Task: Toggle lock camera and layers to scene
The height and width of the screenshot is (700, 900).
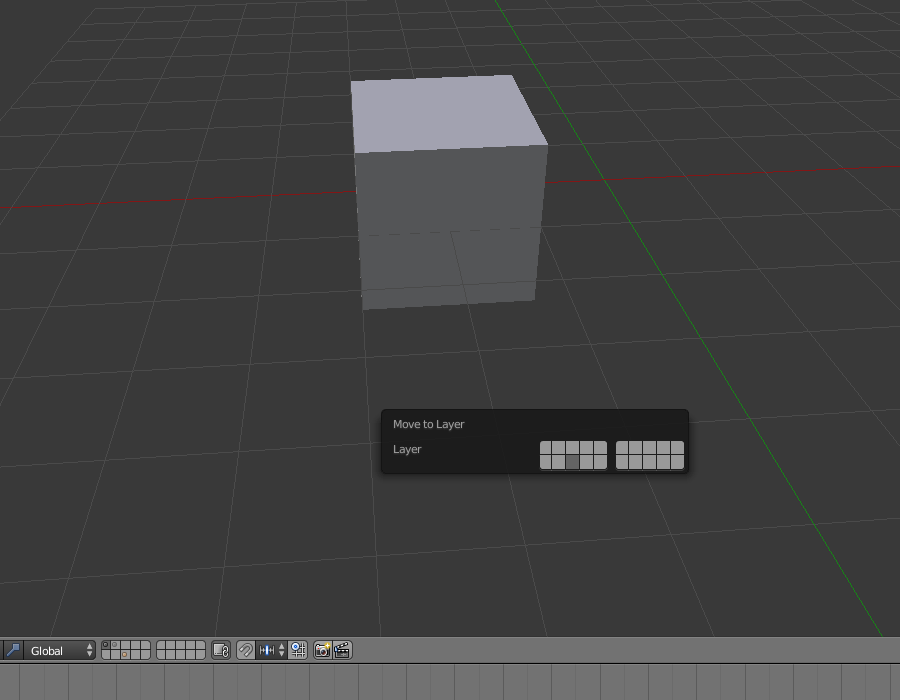Action: click(221, 650)
